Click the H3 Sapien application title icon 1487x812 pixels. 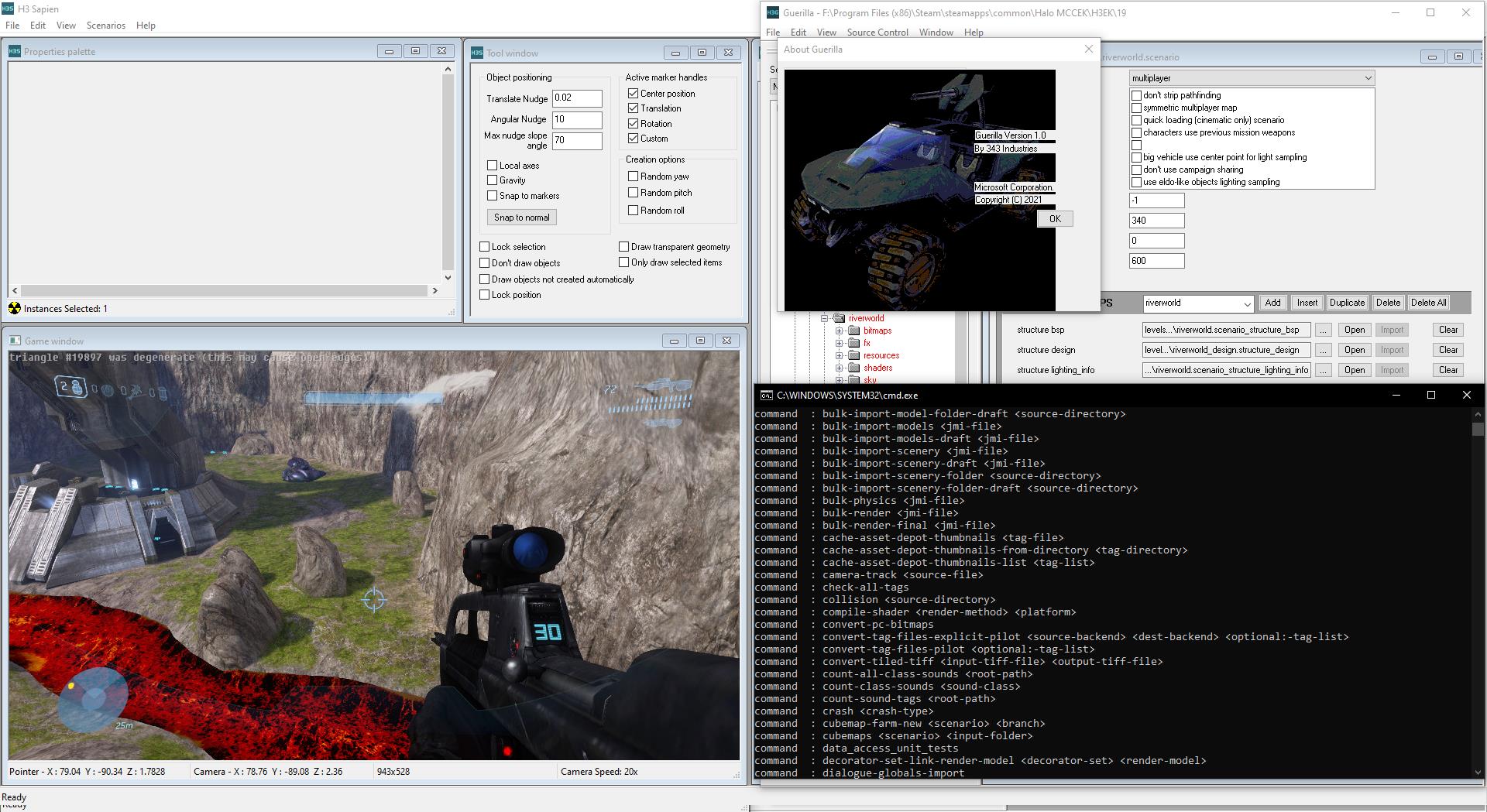(x=8, y=9)
